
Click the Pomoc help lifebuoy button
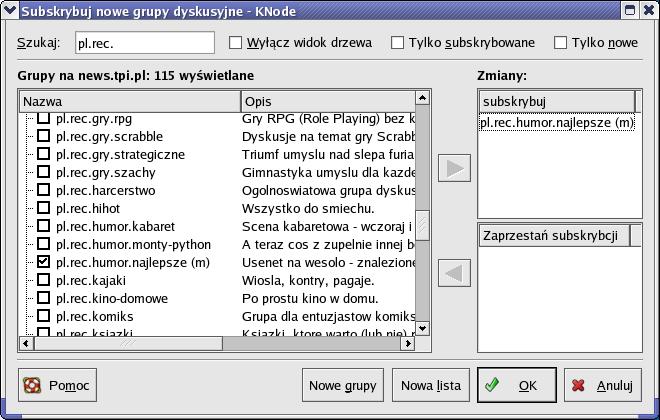pos(57,386)
